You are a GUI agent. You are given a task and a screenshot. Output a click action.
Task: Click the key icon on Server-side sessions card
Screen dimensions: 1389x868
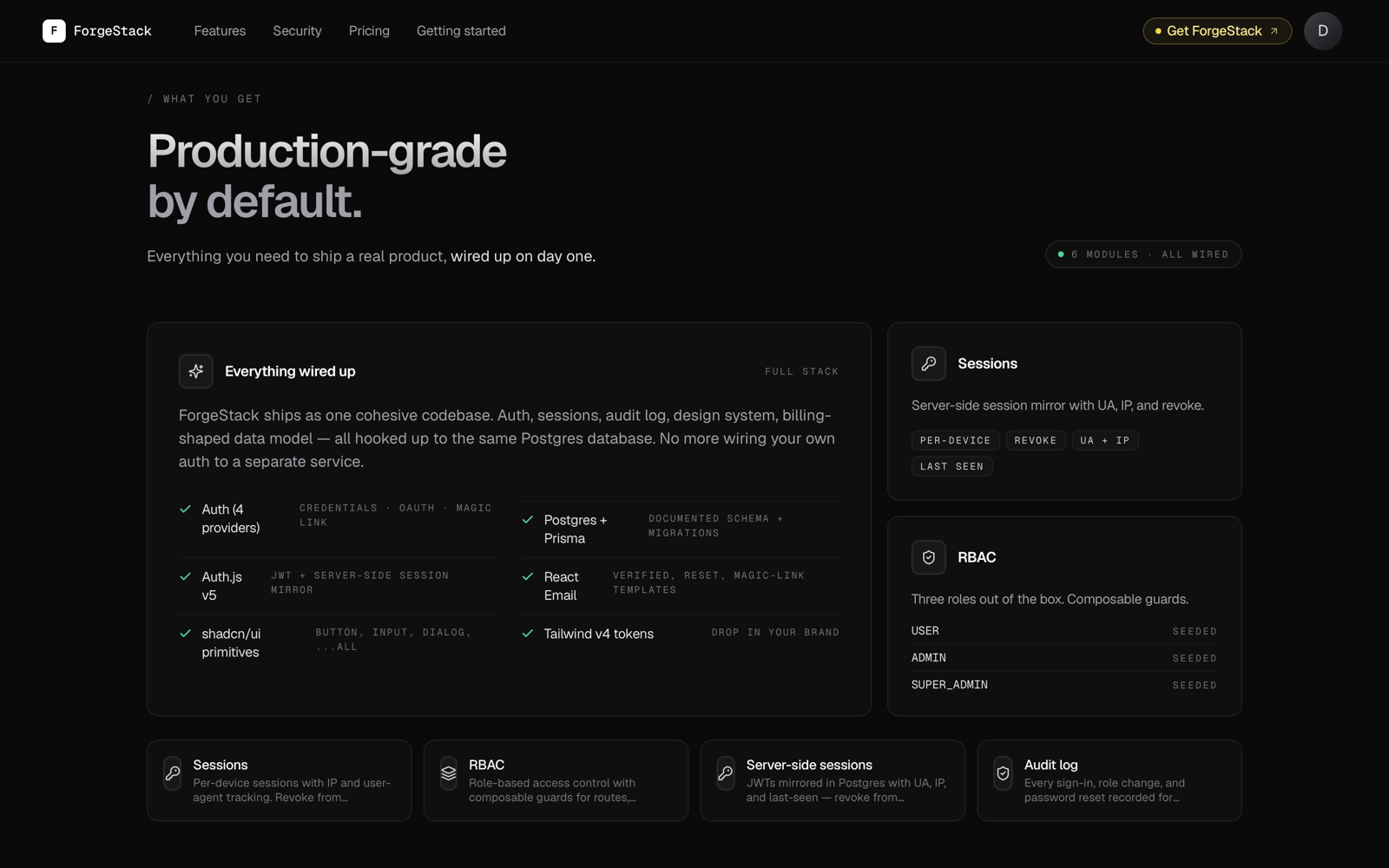point(726,773)
